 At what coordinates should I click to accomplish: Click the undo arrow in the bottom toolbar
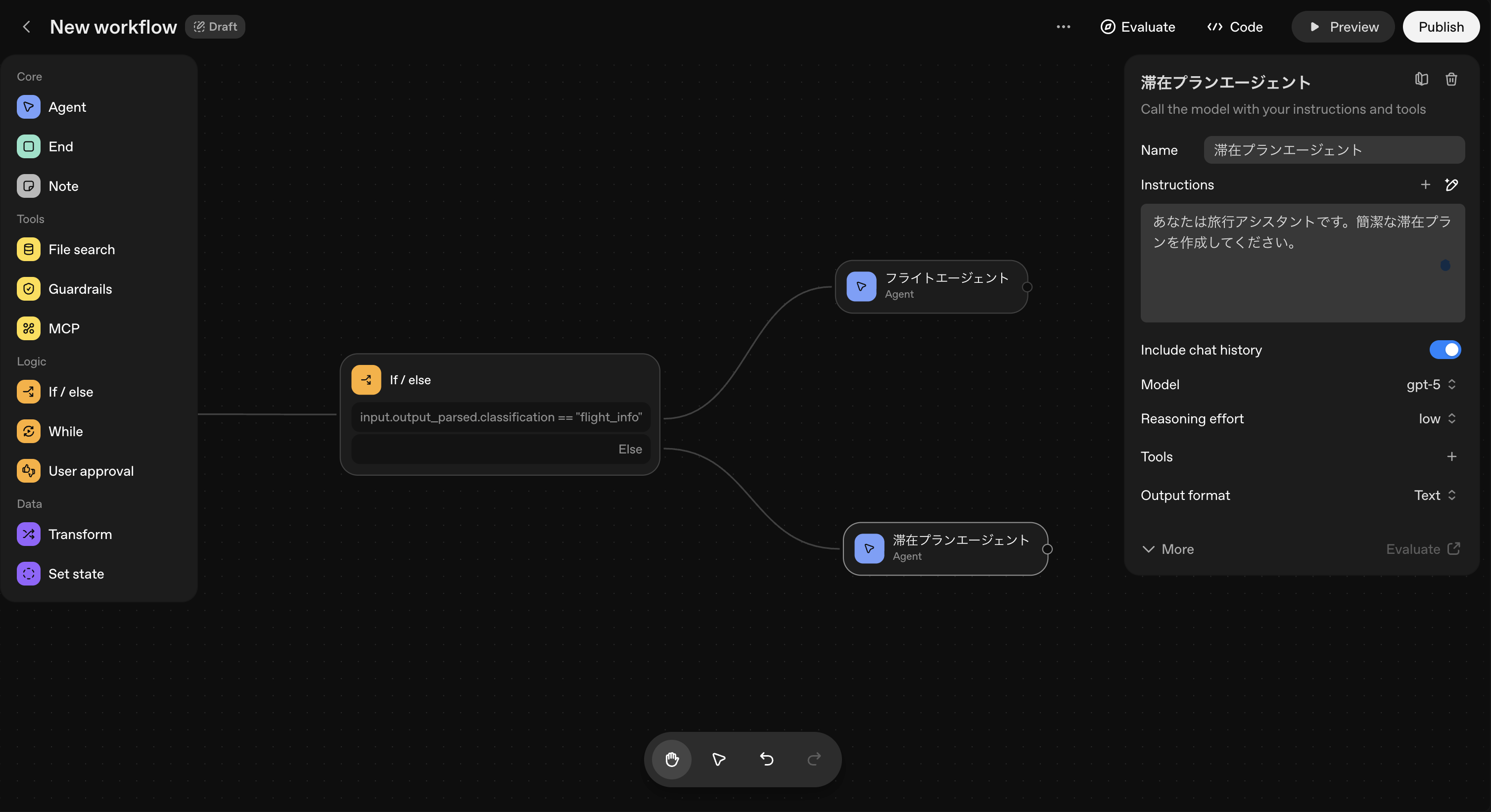coord(766,759)
